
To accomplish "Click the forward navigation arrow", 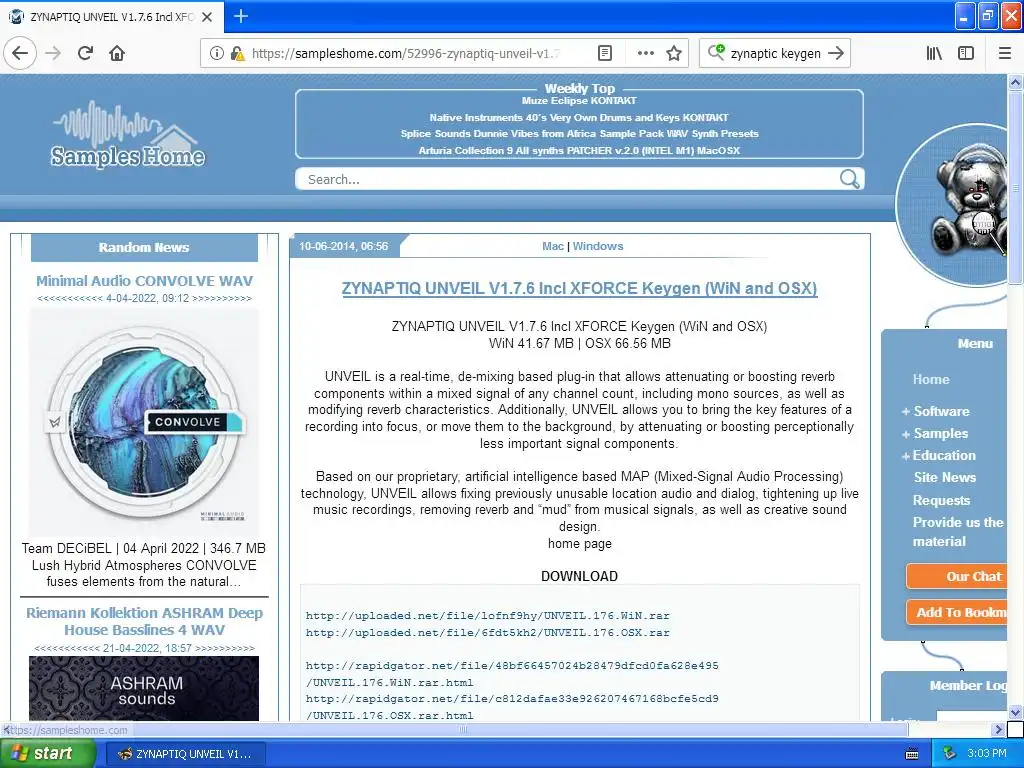I will (x=53, y=54).
